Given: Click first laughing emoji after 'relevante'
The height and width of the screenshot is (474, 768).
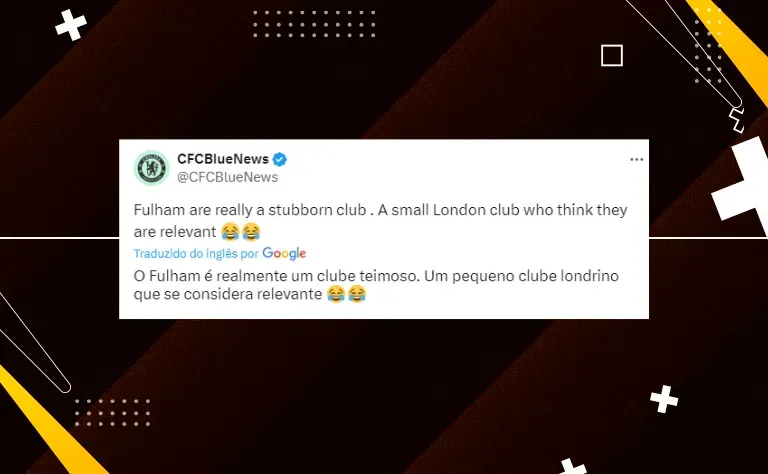Looking at the screenshot, I should coord(336,294).
